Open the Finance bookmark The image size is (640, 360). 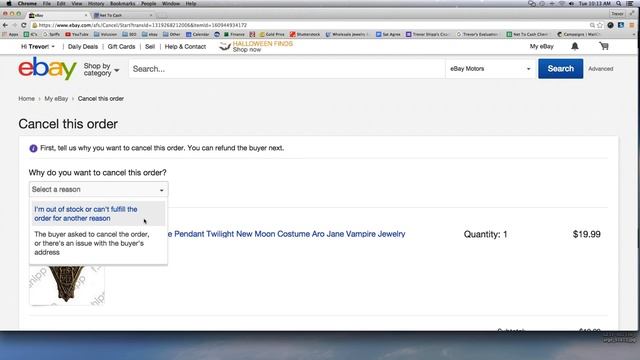pos(234,34)
